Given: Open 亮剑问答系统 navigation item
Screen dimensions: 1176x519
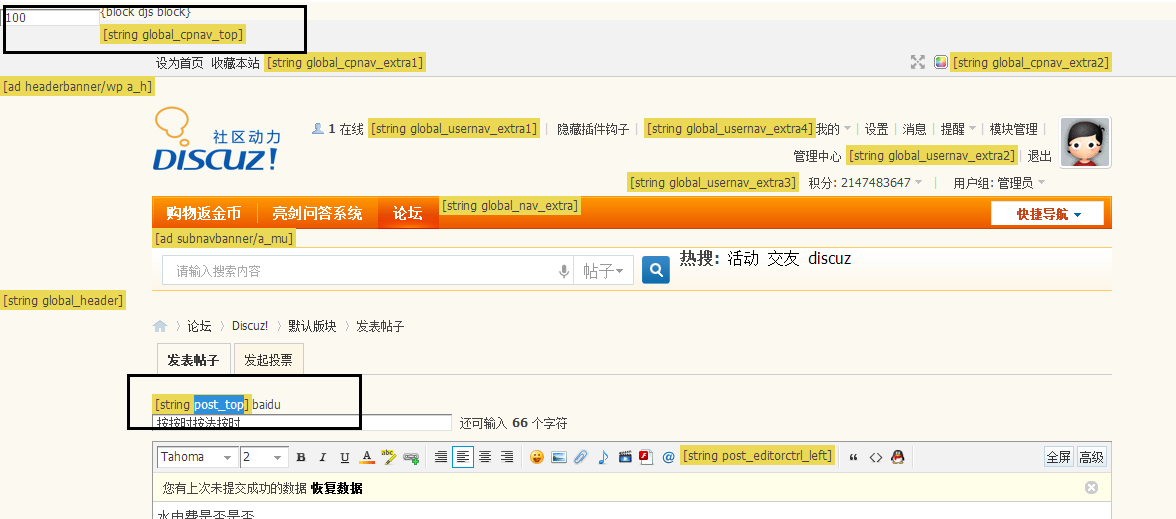Looking at the screenshot, I should coord(316,213).
